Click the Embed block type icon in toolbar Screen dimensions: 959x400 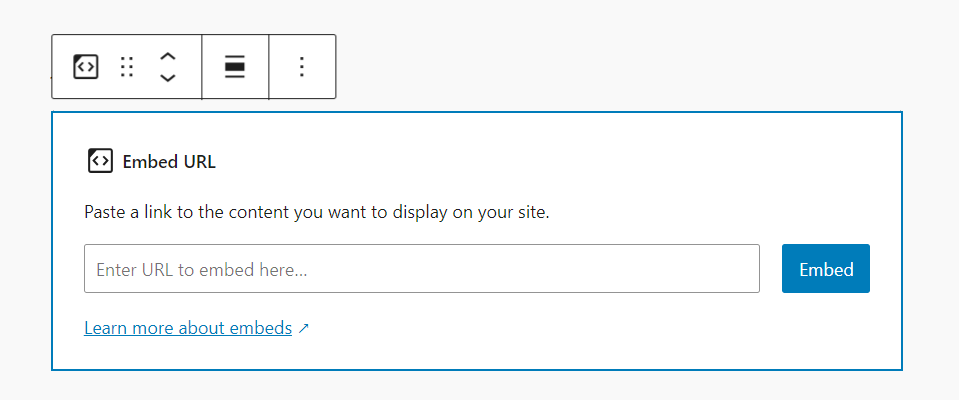[86, 67]
